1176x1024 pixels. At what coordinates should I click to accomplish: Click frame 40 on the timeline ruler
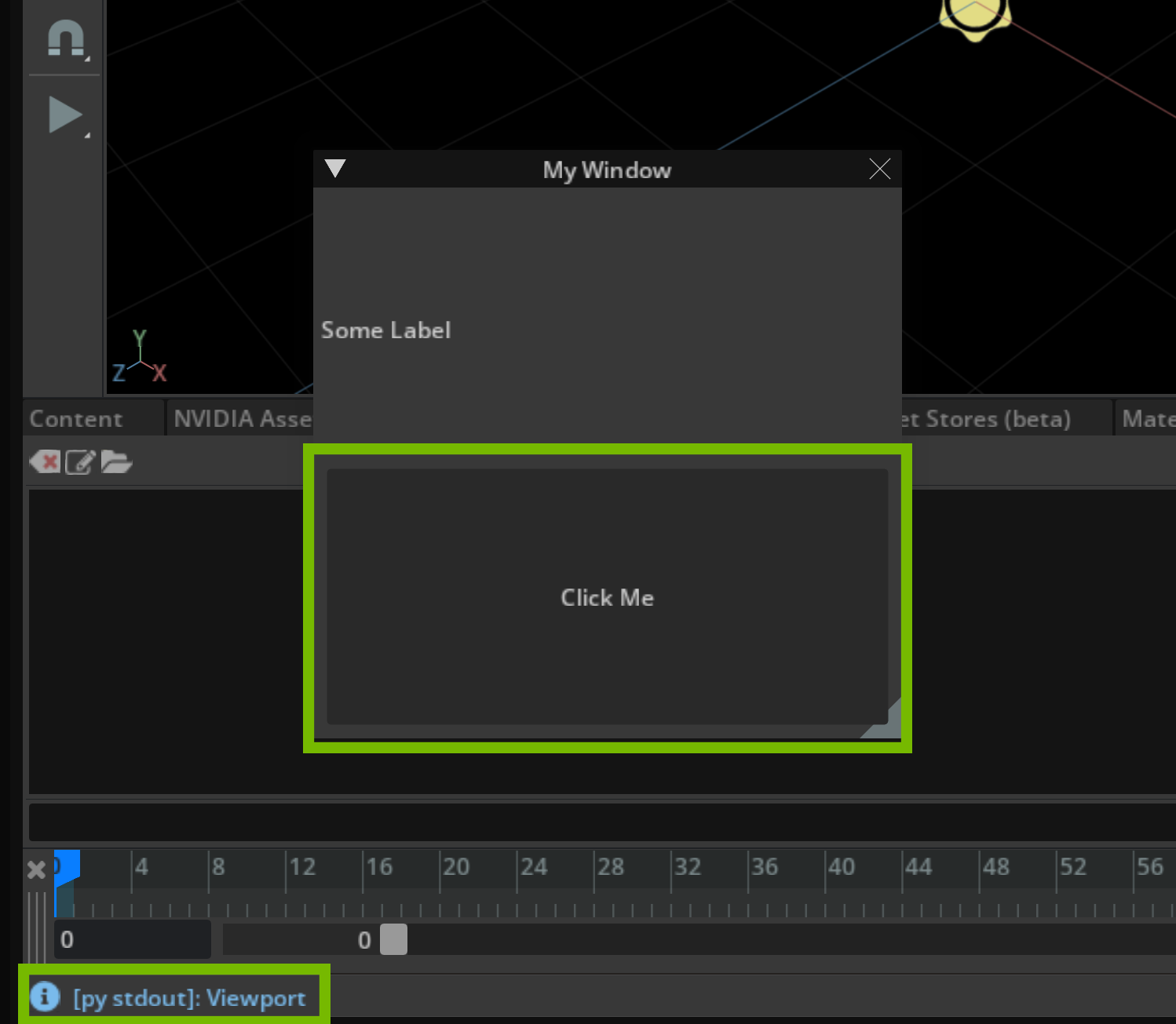842,867
